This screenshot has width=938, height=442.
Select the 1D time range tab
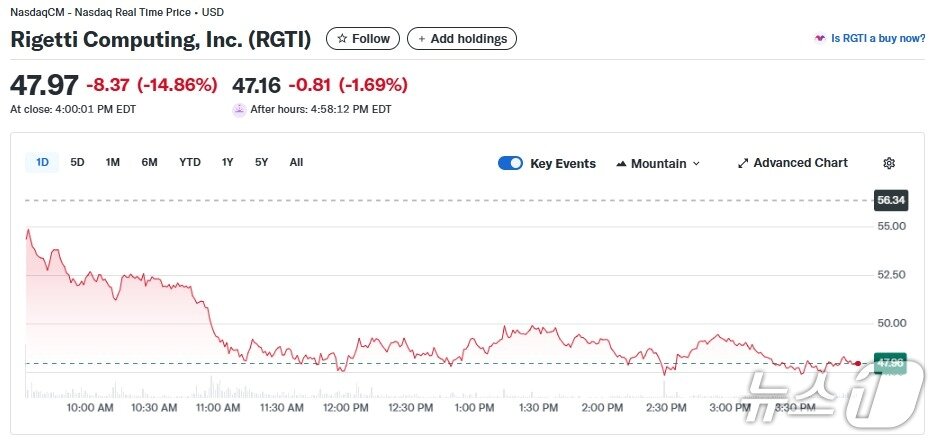tap(43, 162)
